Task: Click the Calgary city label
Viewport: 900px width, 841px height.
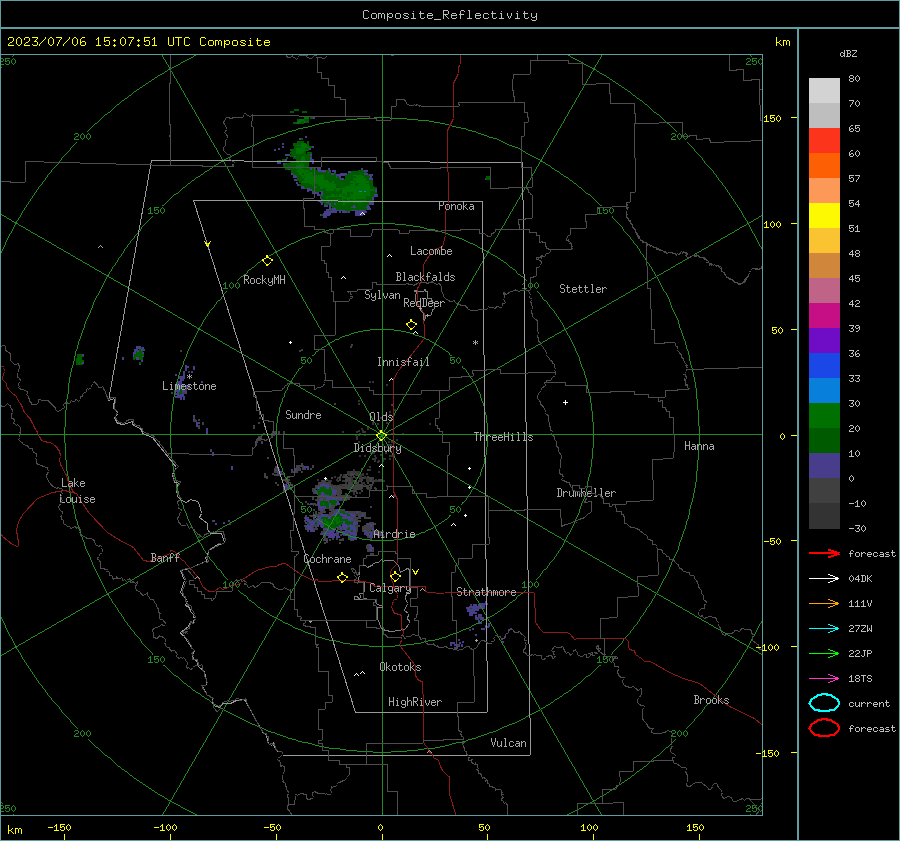Action: (390, 588)
